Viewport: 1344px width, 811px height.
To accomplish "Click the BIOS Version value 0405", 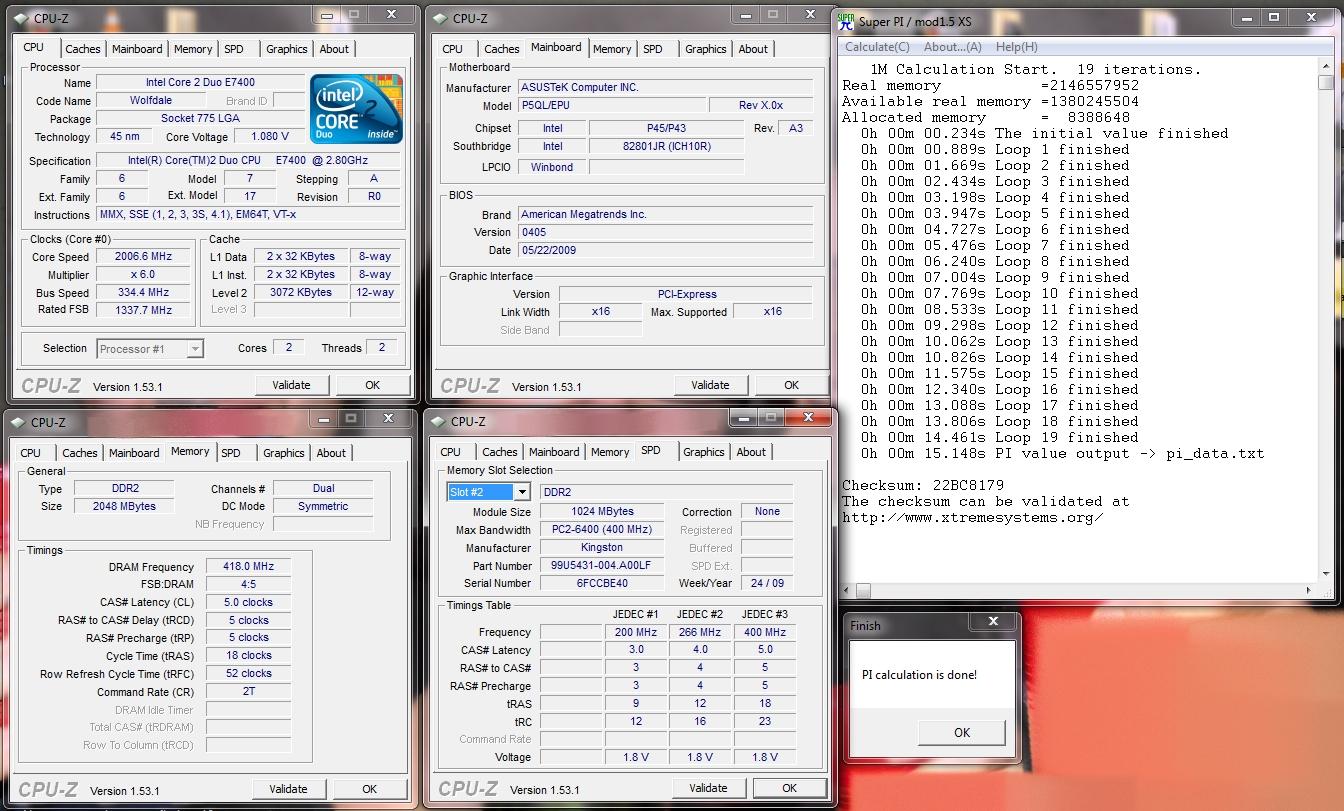I will point(665,232).
